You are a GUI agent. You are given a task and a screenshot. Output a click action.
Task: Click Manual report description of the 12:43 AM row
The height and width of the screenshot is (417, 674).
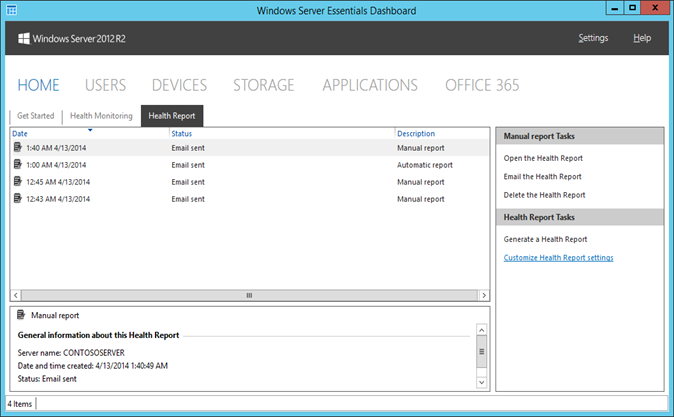click(x=420, y=199)
